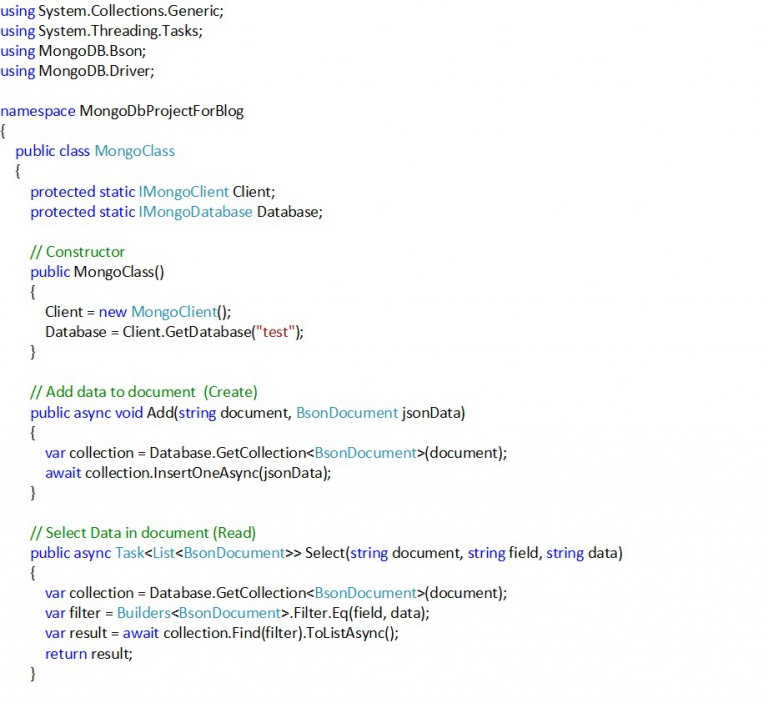Click MongoClass in the class declaration
768x703 pixels.
click(134, 151)
